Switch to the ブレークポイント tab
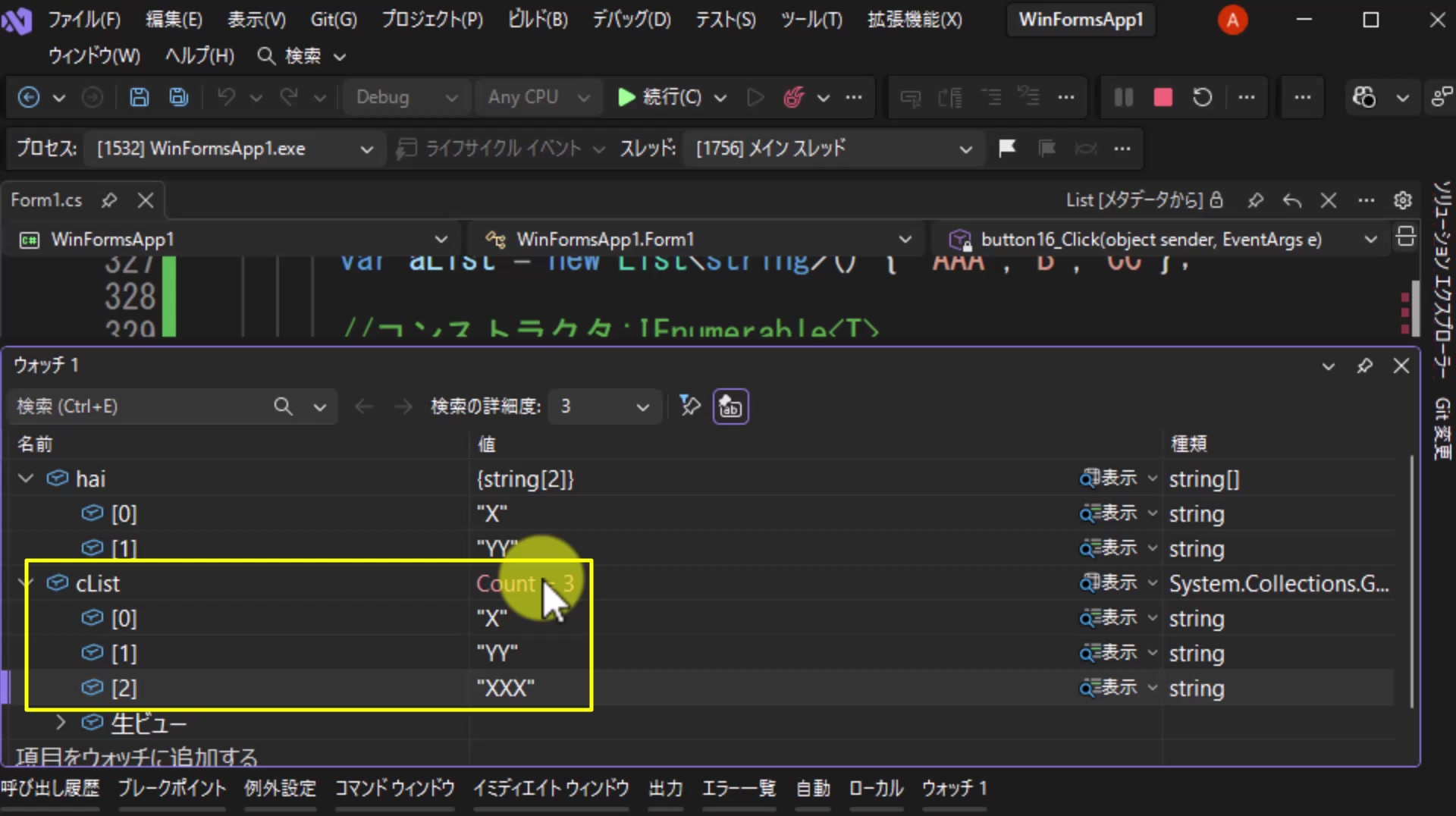This screenshot has width=1456, height=816. [172, 789]
